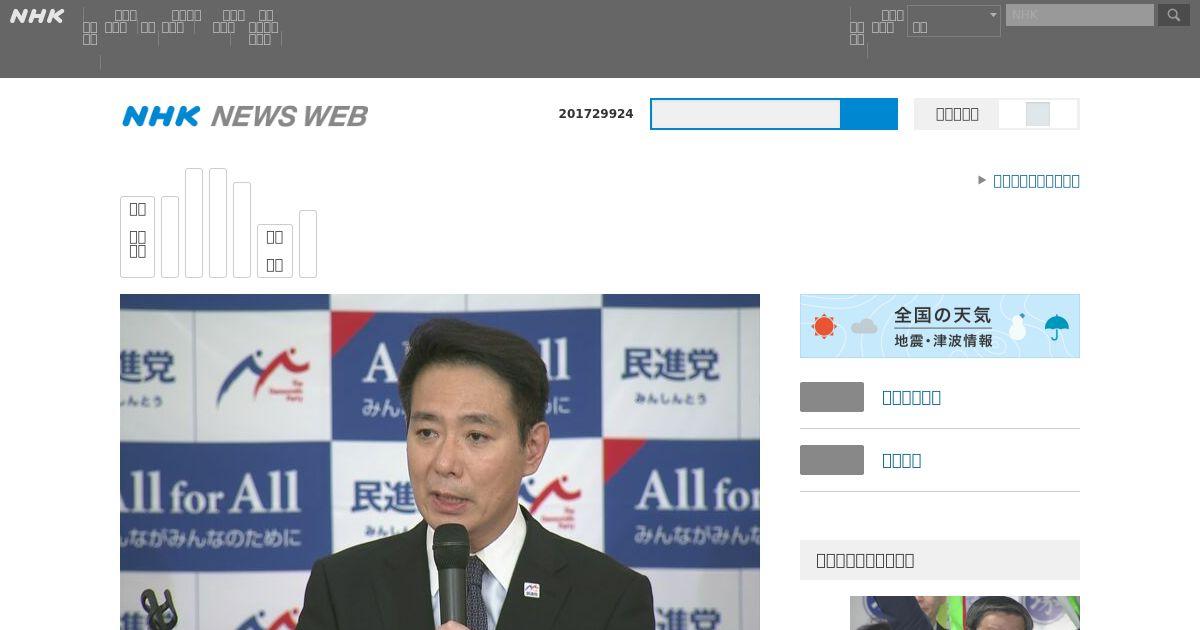The image size is (1200, 630).
Task: Click the white NHK logo in top bar
Action: (37, 16)
